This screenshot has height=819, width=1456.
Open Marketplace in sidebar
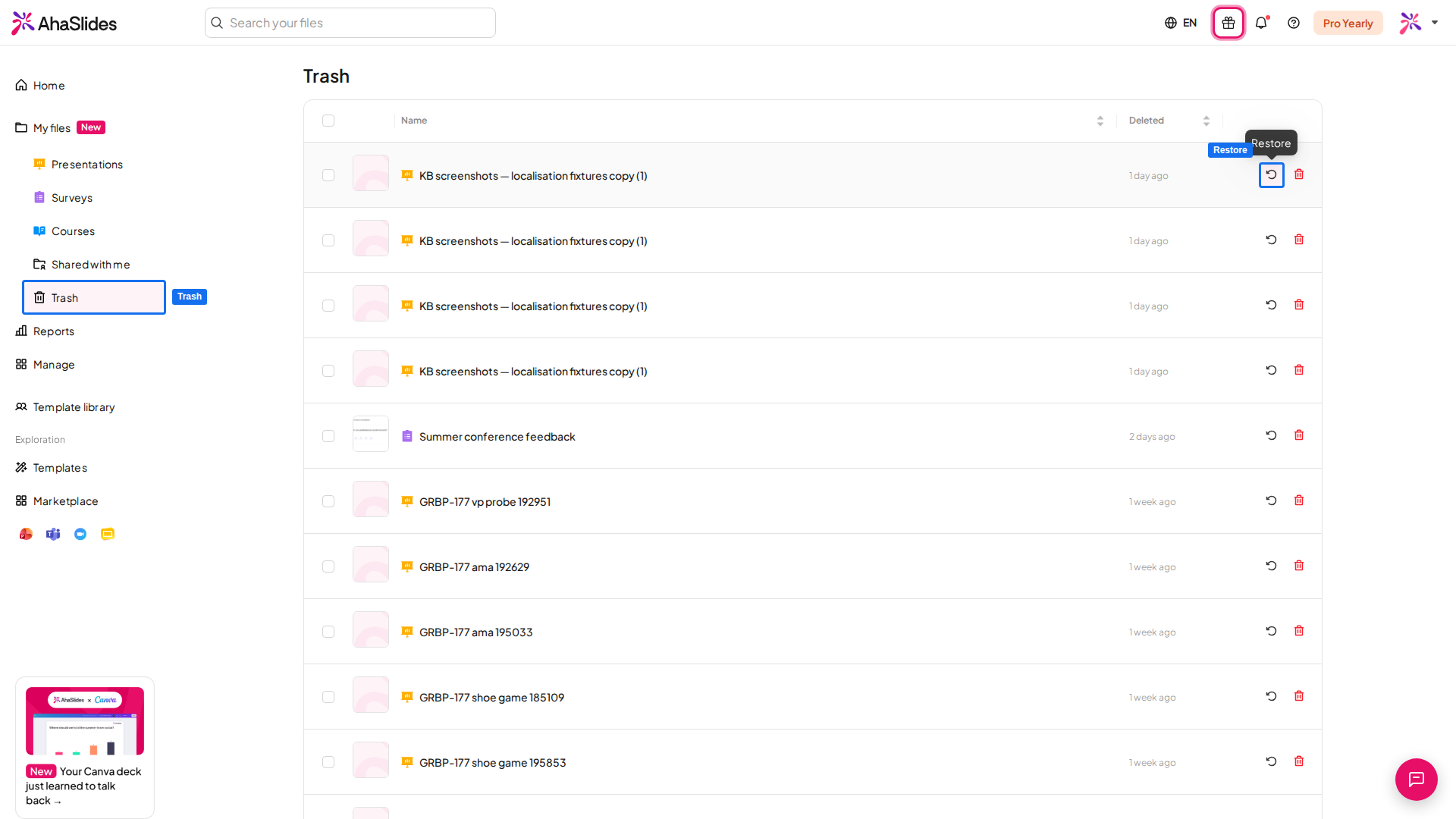click(57, 501)
